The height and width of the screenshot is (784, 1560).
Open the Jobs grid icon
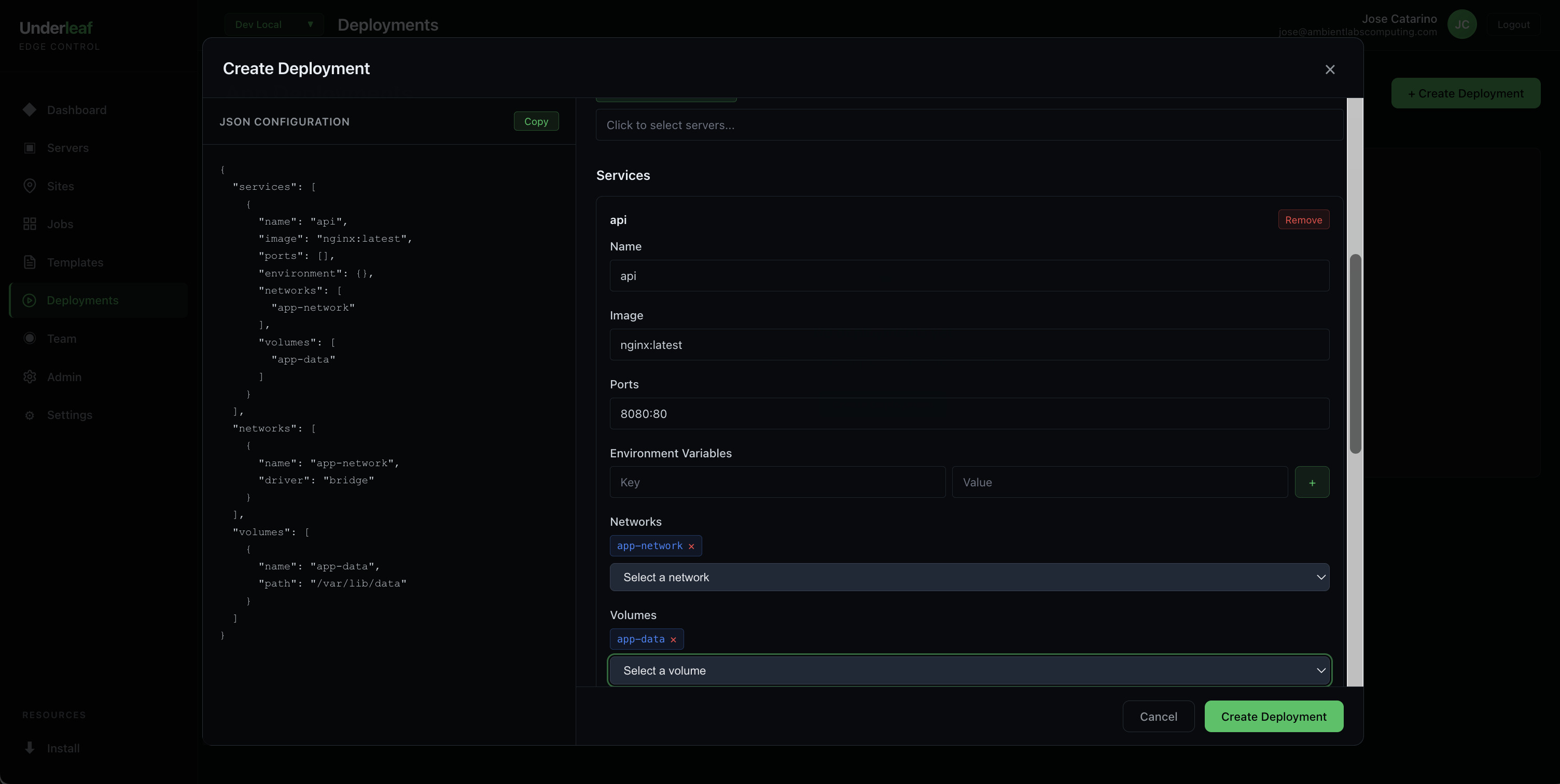30,223
